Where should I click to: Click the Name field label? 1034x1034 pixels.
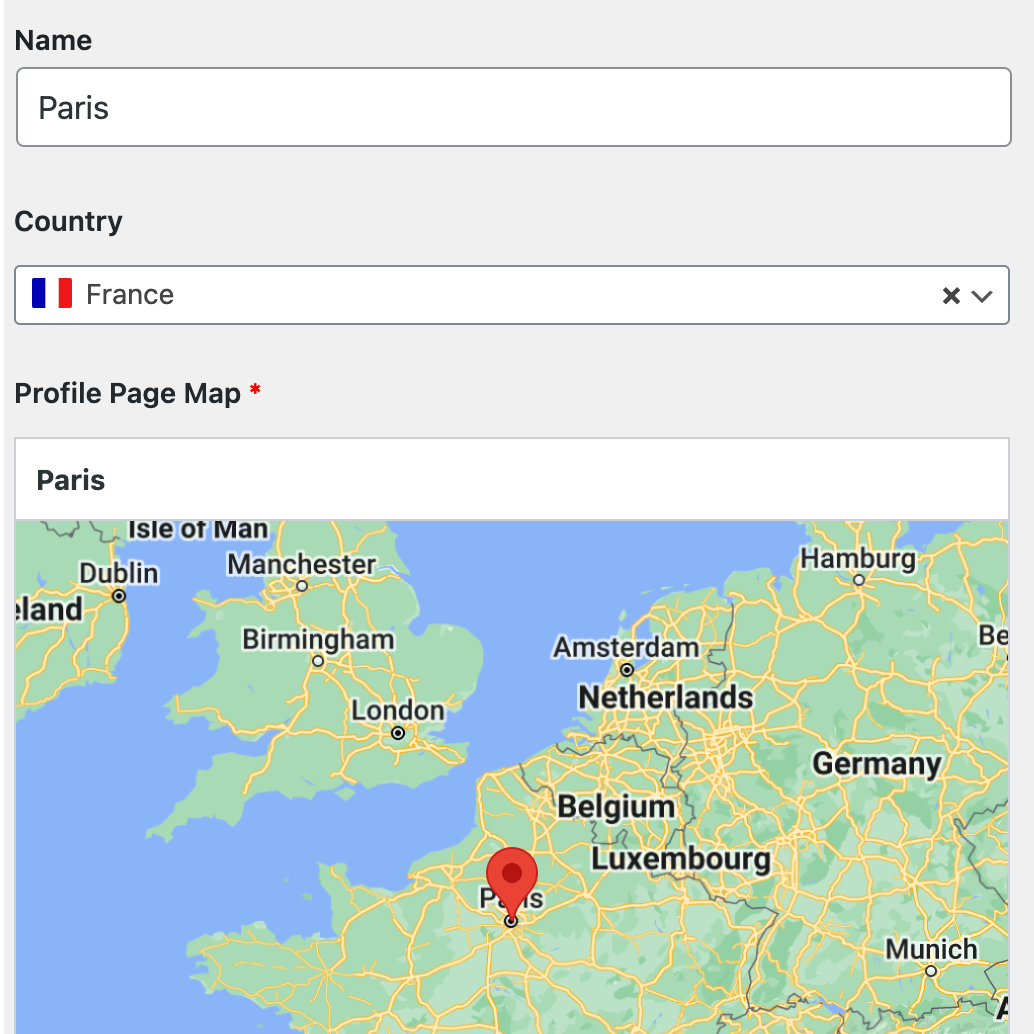click(53, 40)
